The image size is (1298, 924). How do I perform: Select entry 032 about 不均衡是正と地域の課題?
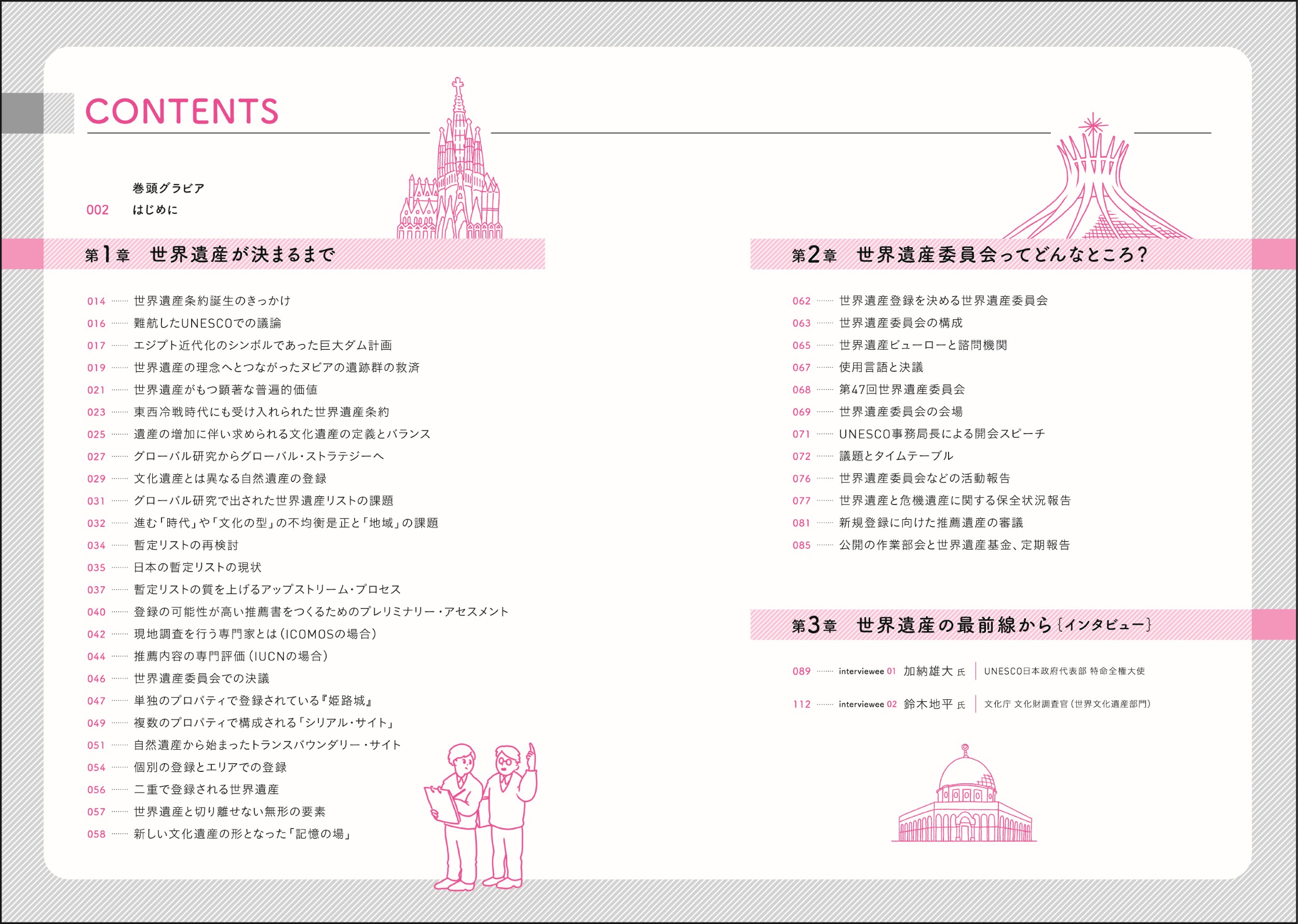(x=263, y=523)
